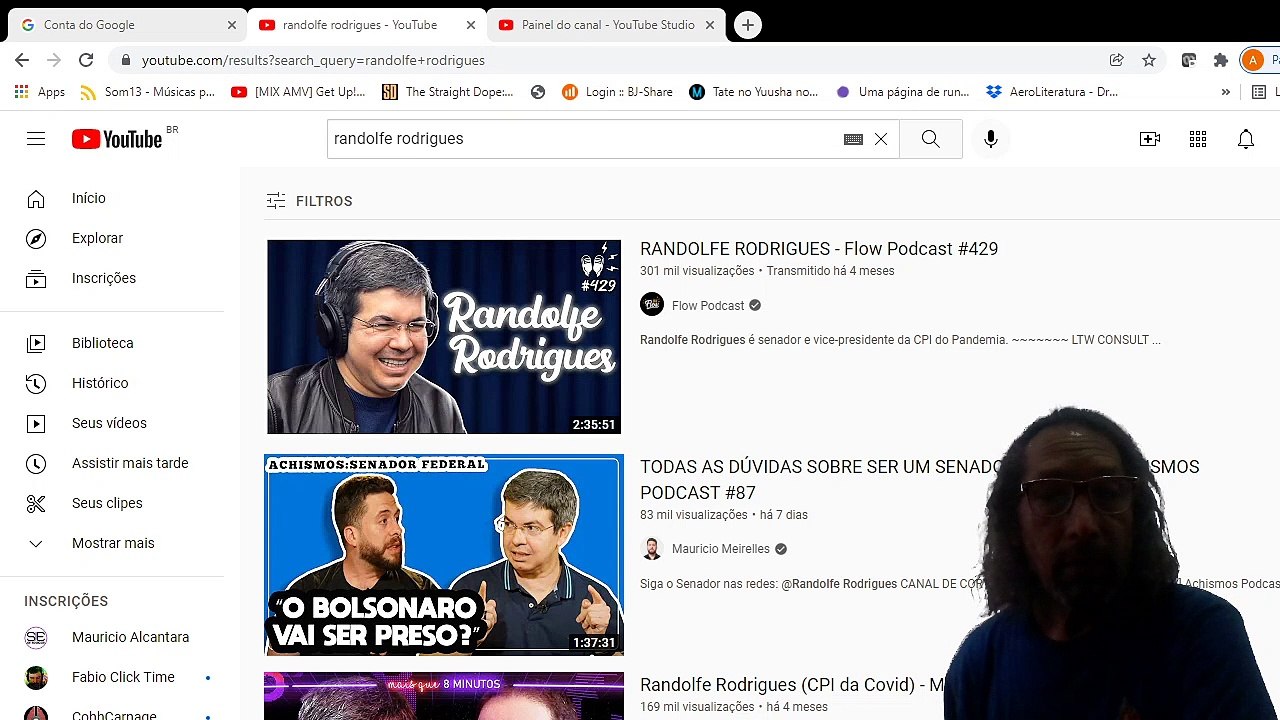Open Inscrições in the sidebar
The width and height of the screenshot is (1280, 720).
pos(112,278)
